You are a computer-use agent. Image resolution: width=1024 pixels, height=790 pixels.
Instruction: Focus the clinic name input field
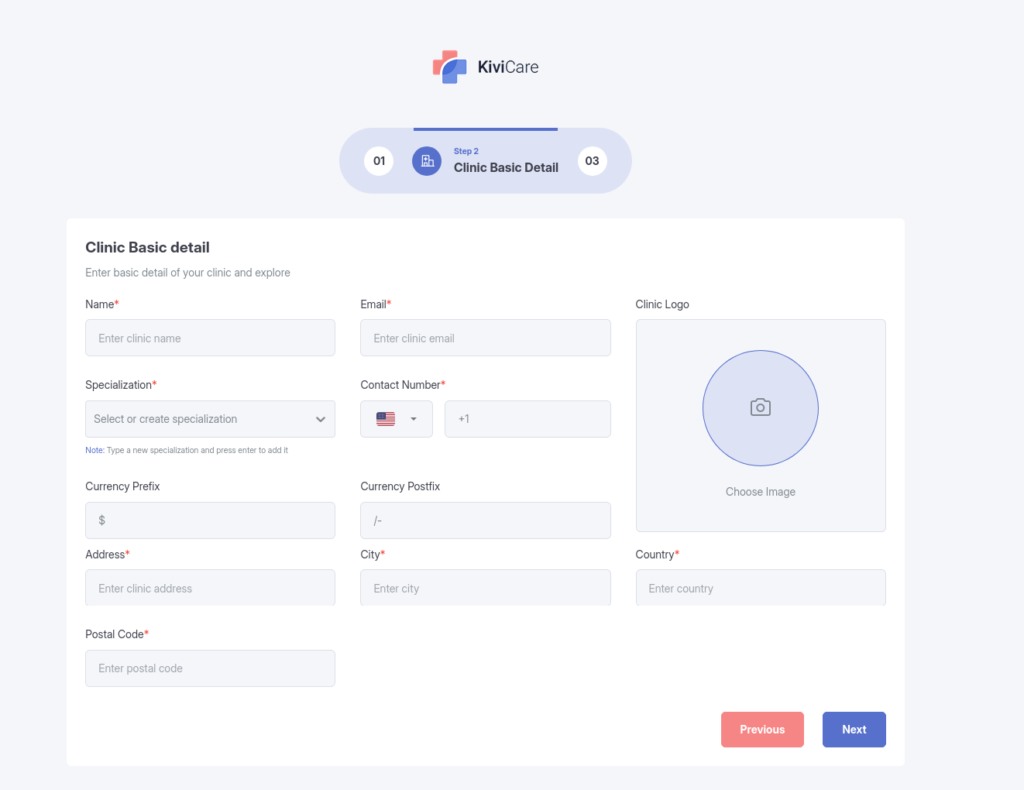click(210, 338)
